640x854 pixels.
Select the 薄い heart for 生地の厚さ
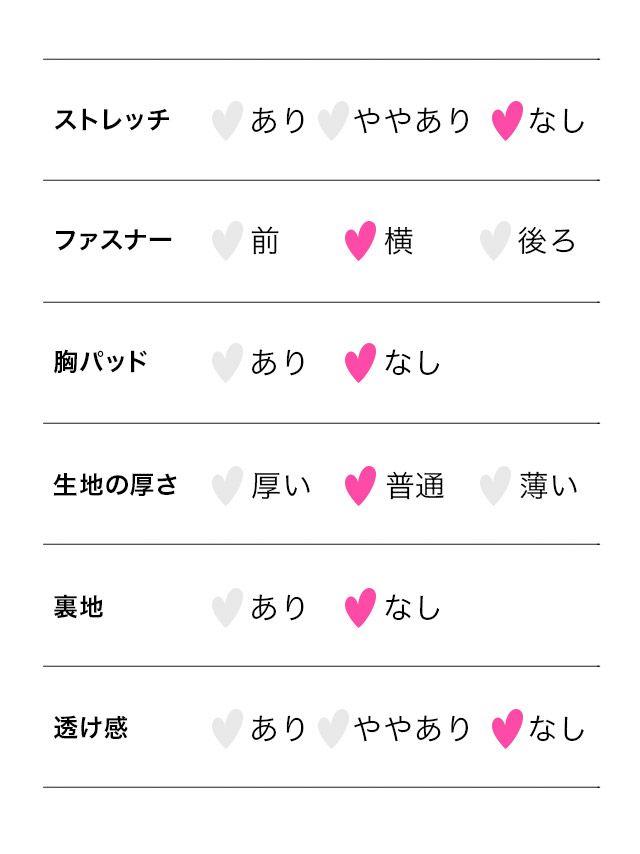tap(494, 486)
